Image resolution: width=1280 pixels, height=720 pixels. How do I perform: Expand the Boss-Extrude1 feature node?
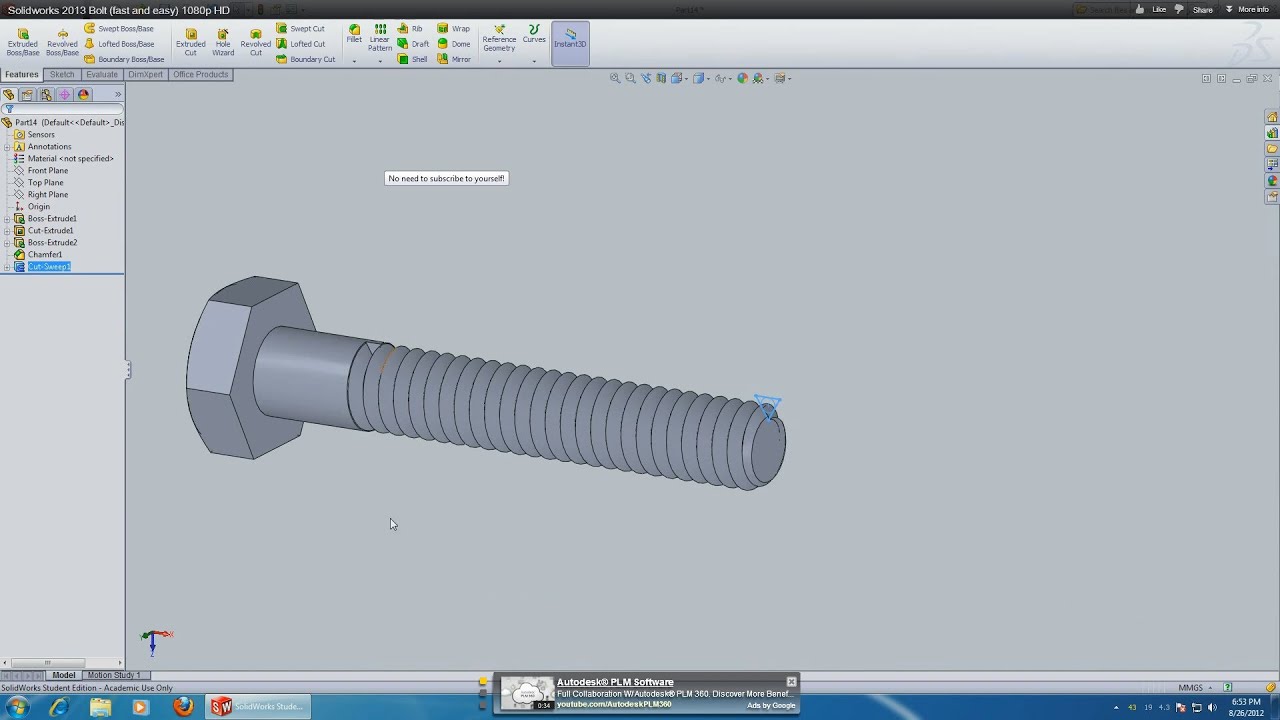[x=7, y=219]
